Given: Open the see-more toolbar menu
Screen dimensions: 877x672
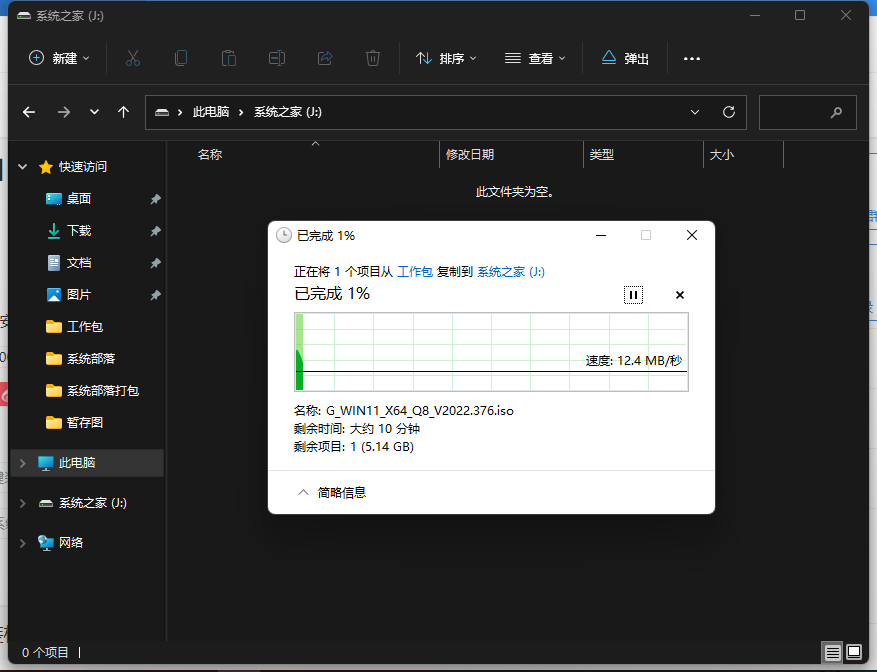Looking at the screenshot, I should click(x=691, y=58).
